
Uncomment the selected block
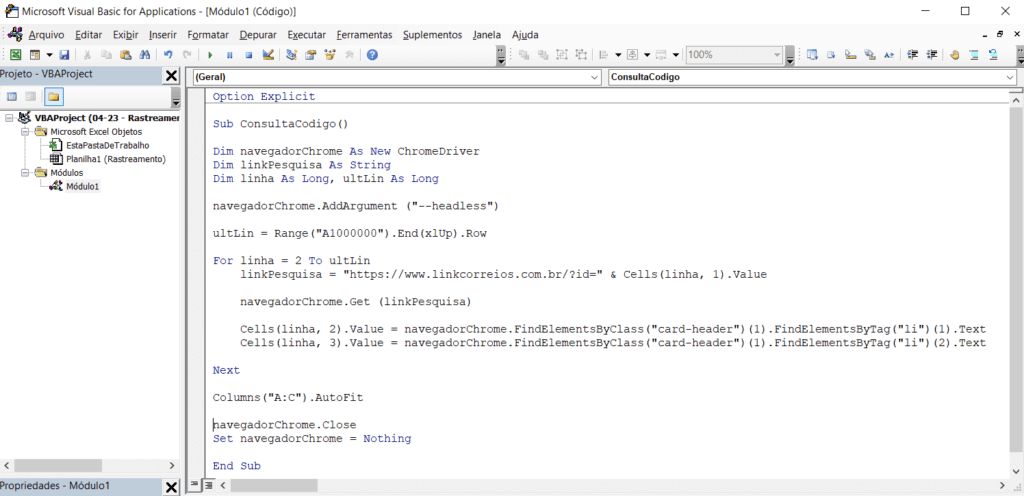[x=993, y=55]
